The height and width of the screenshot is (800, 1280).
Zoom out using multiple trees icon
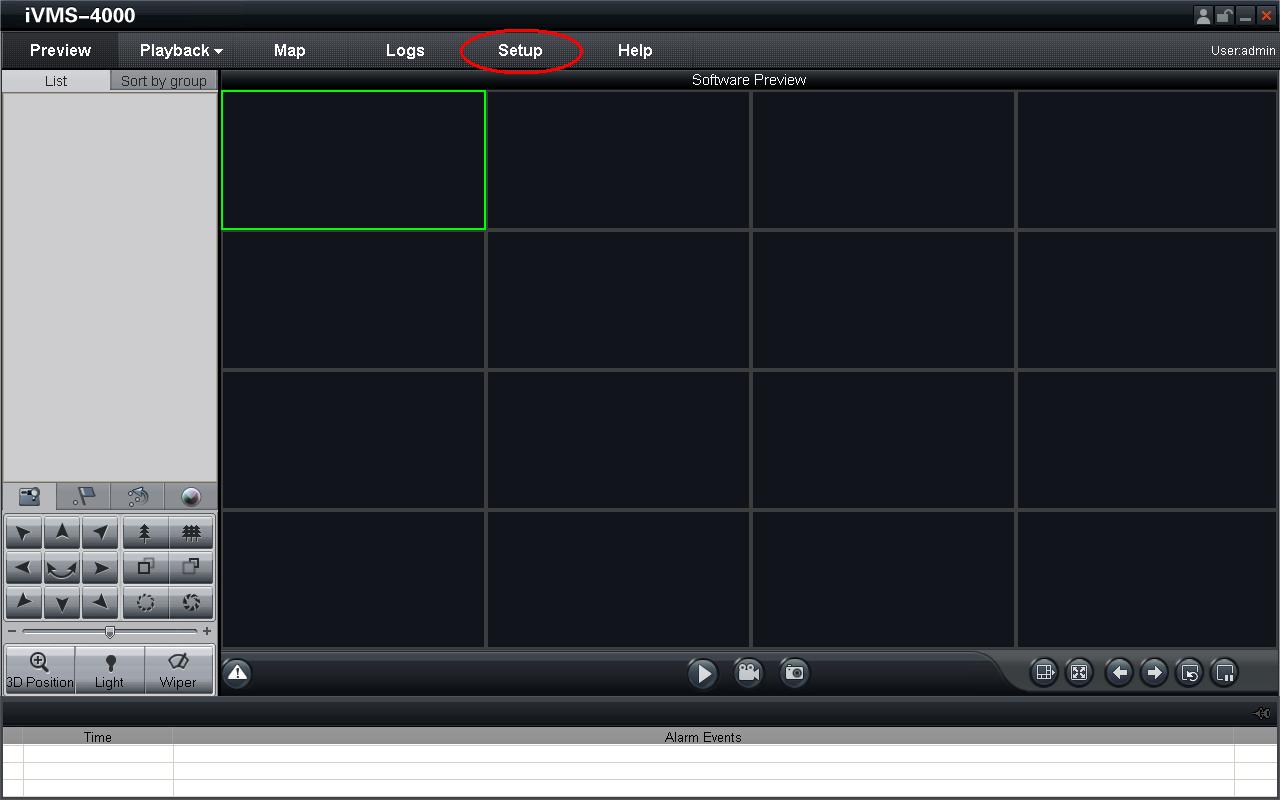[191, 533]
